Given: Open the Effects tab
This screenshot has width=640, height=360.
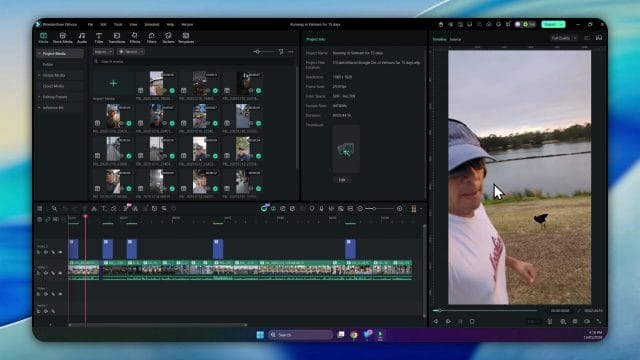Looking at the screenshot, I should [x=135, y=38].
